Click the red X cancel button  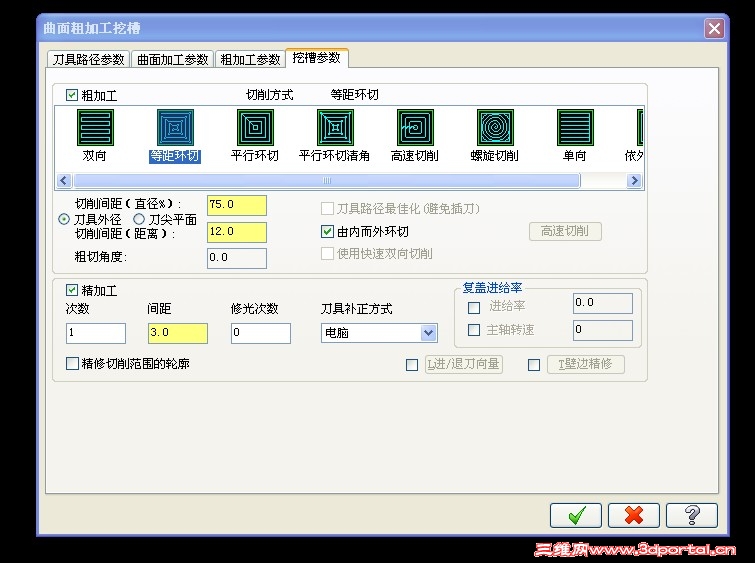tap(634, 515)
